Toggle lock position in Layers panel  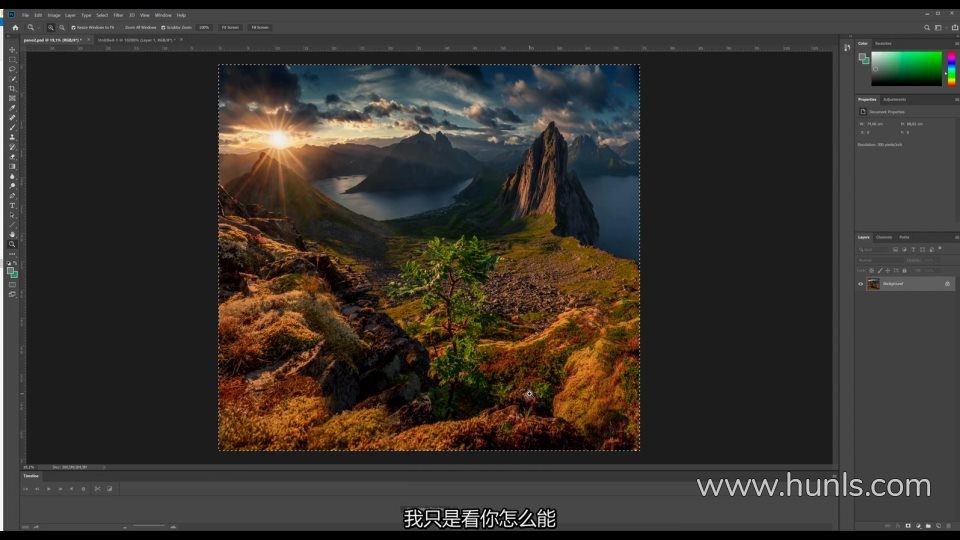click(888, 271)
